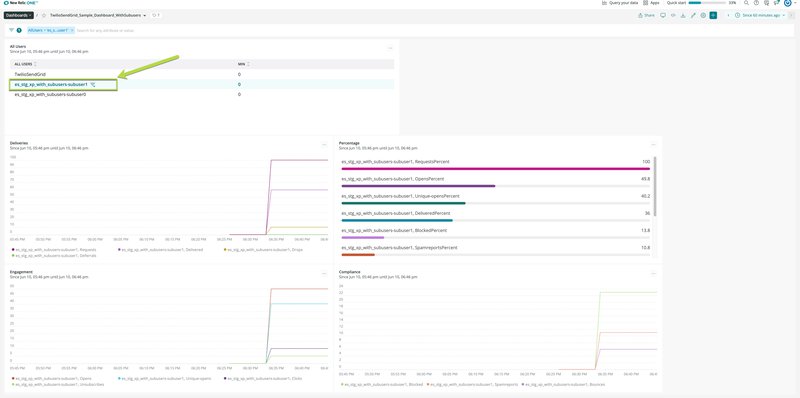Open the Compliance widget options menu
Viewport: 800px width, 398px height.
tap(654, 273)
